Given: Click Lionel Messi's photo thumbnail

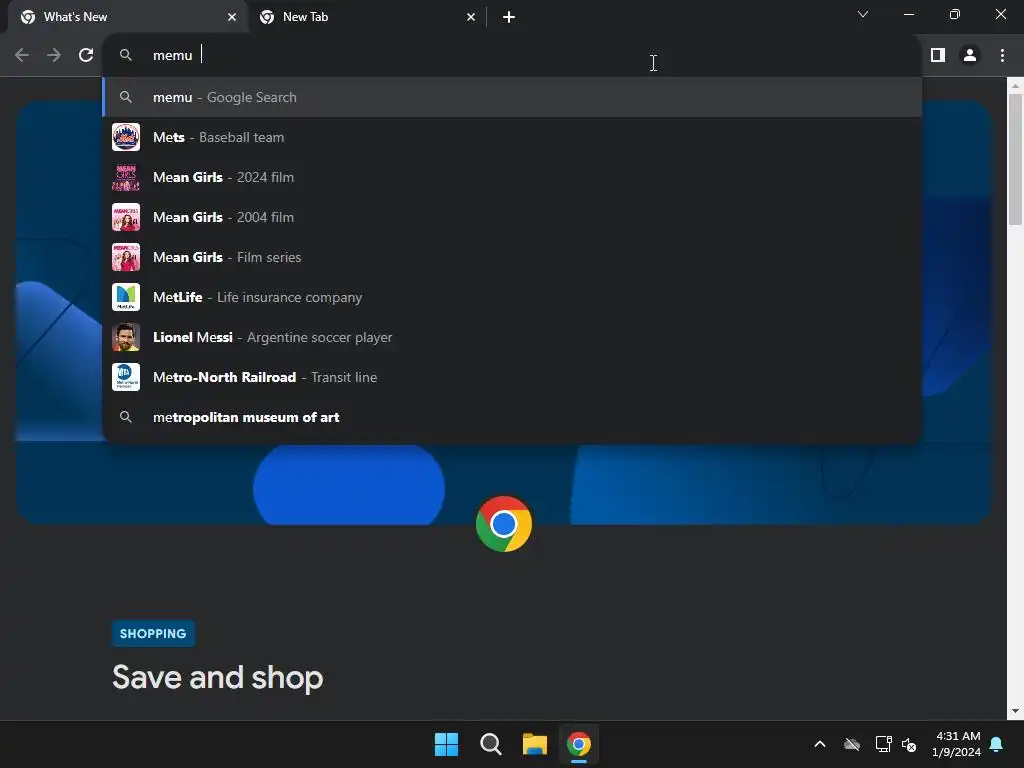Looking at the screenshot, I should (126, 337).
